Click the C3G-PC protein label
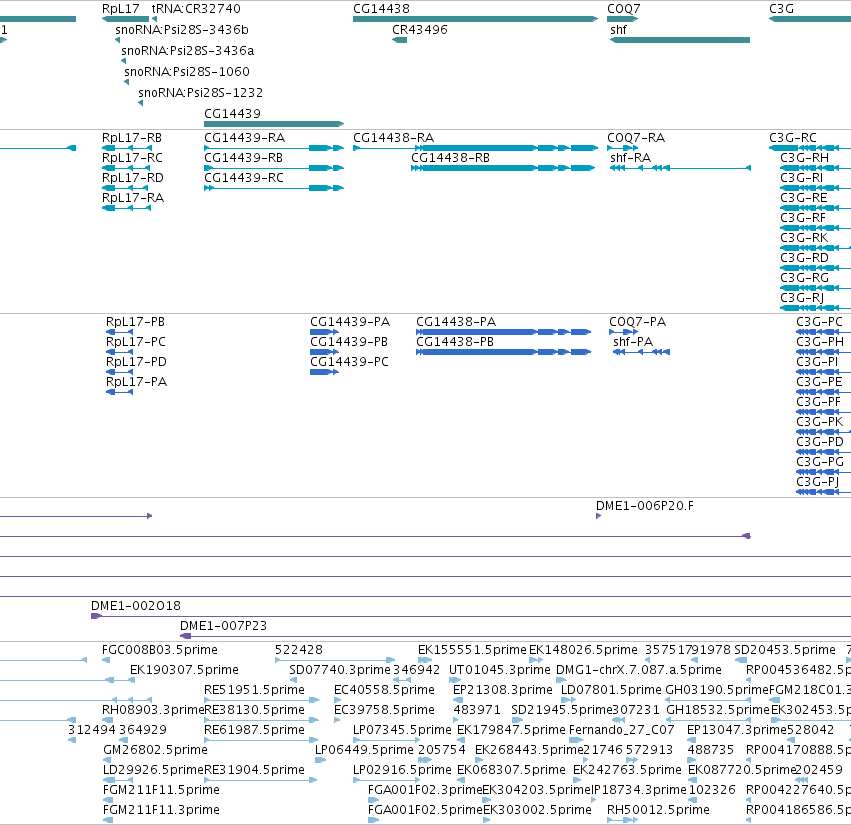The height and width of the screenshot is (825, 851). [819, 322]
